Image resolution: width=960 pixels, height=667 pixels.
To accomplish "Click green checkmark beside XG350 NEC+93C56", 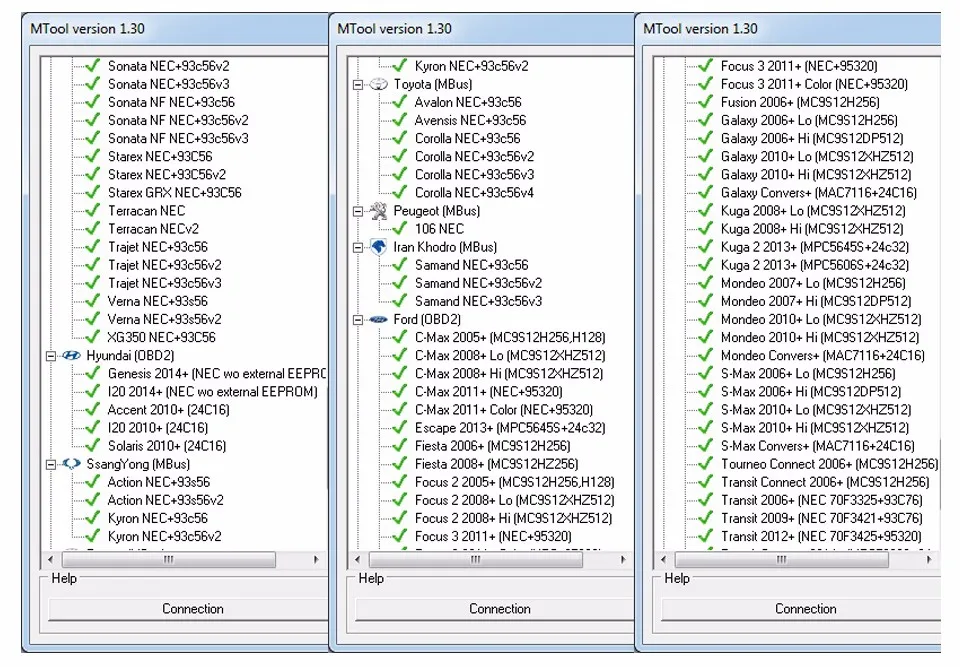I will (92, 337).
